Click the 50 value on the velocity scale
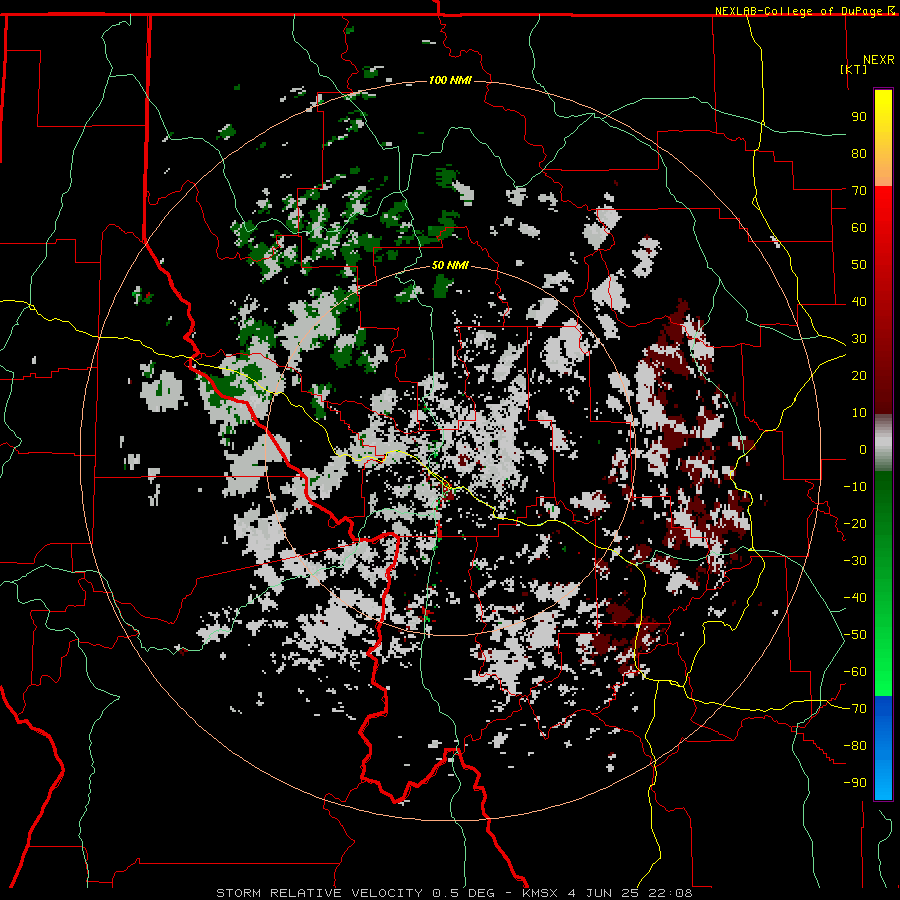 click(x=859, y=265)
